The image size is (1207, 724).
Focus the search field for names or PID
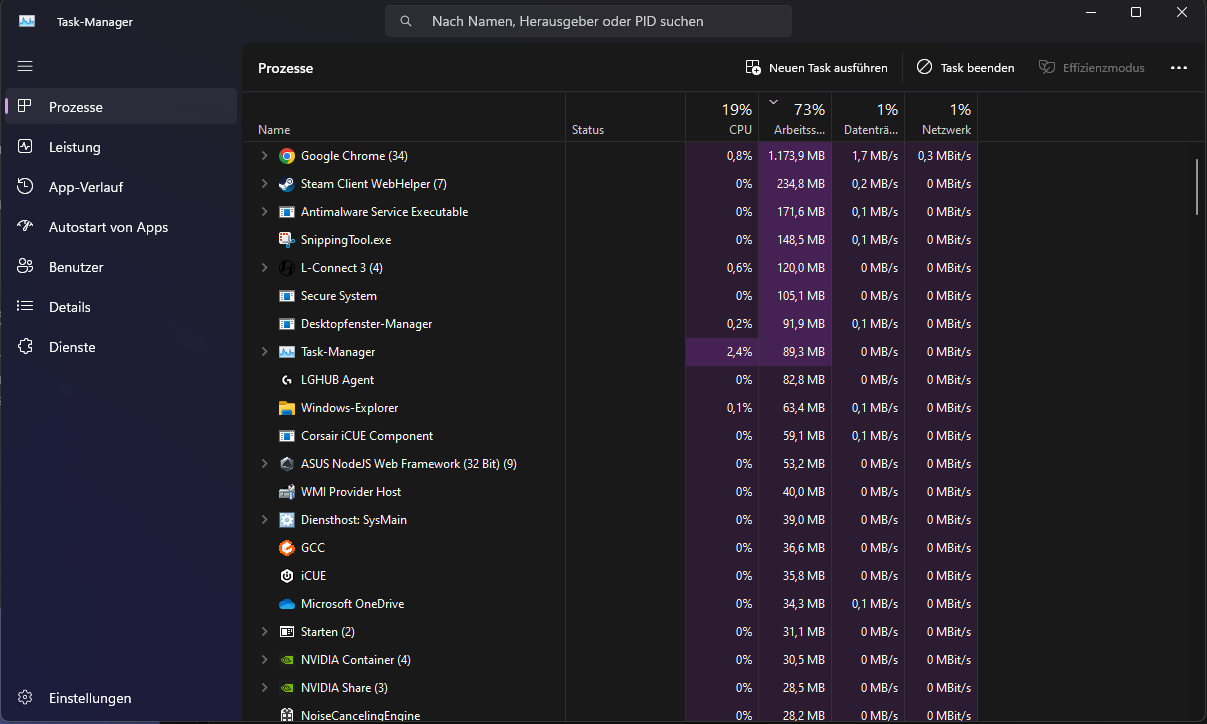(x=588, y=21)
